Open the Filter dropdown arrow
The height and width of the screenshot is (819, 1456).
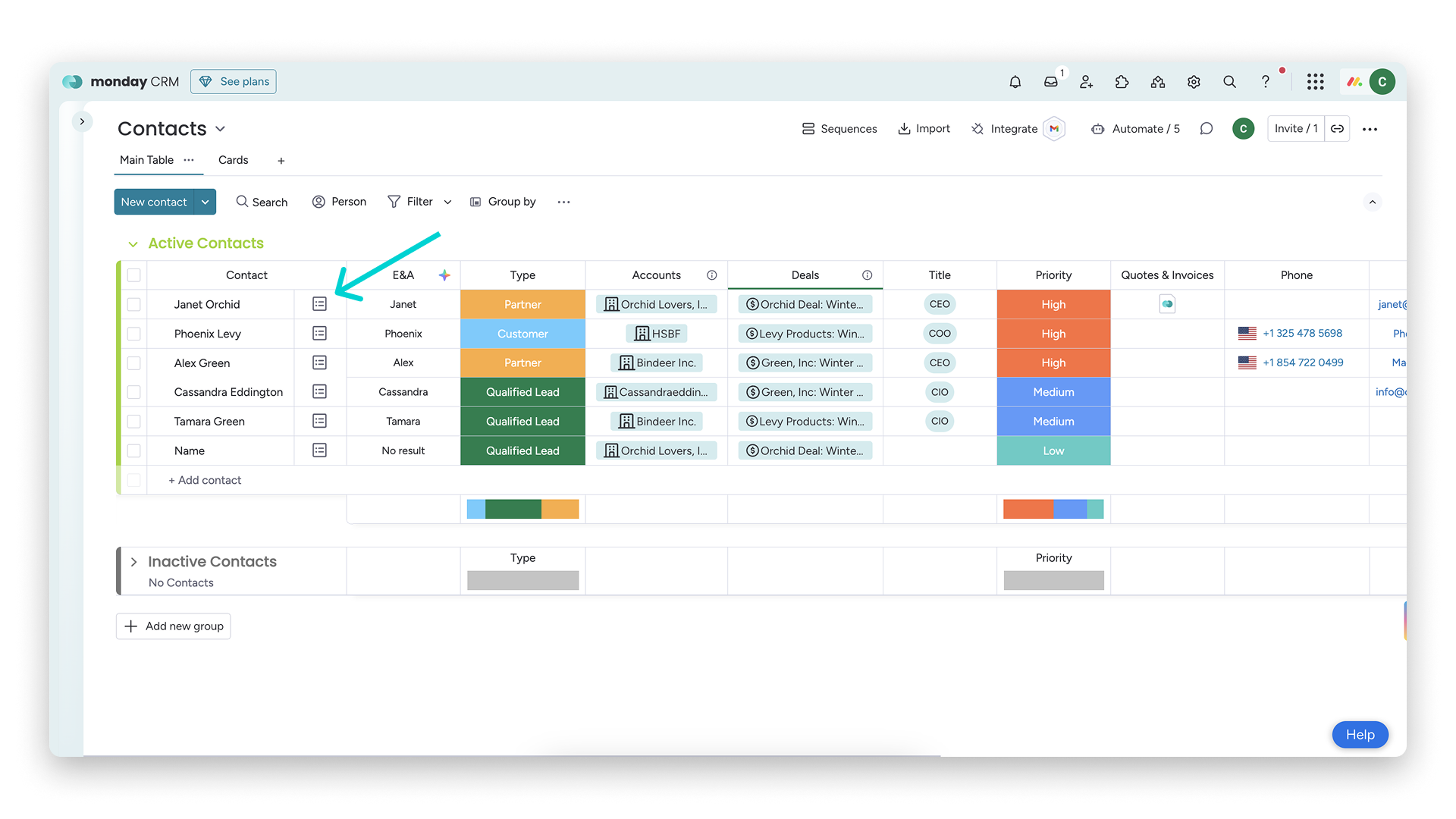click(x=447, y=202)
